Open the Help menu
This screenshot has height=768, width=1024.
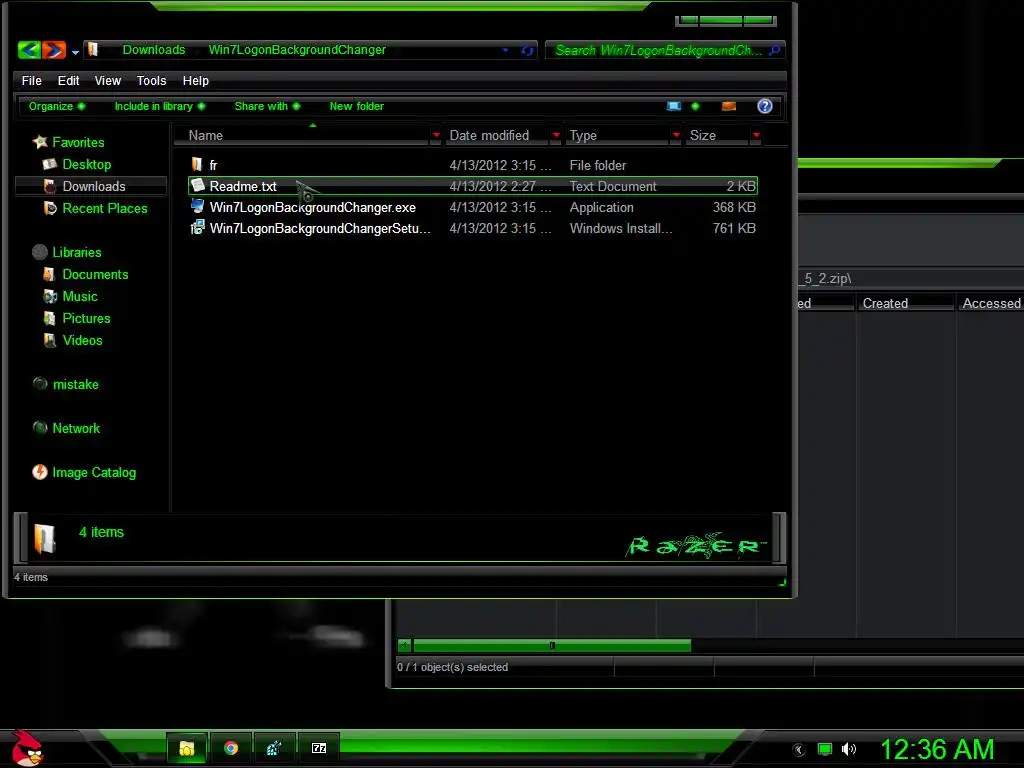click(x=195, y=81)
